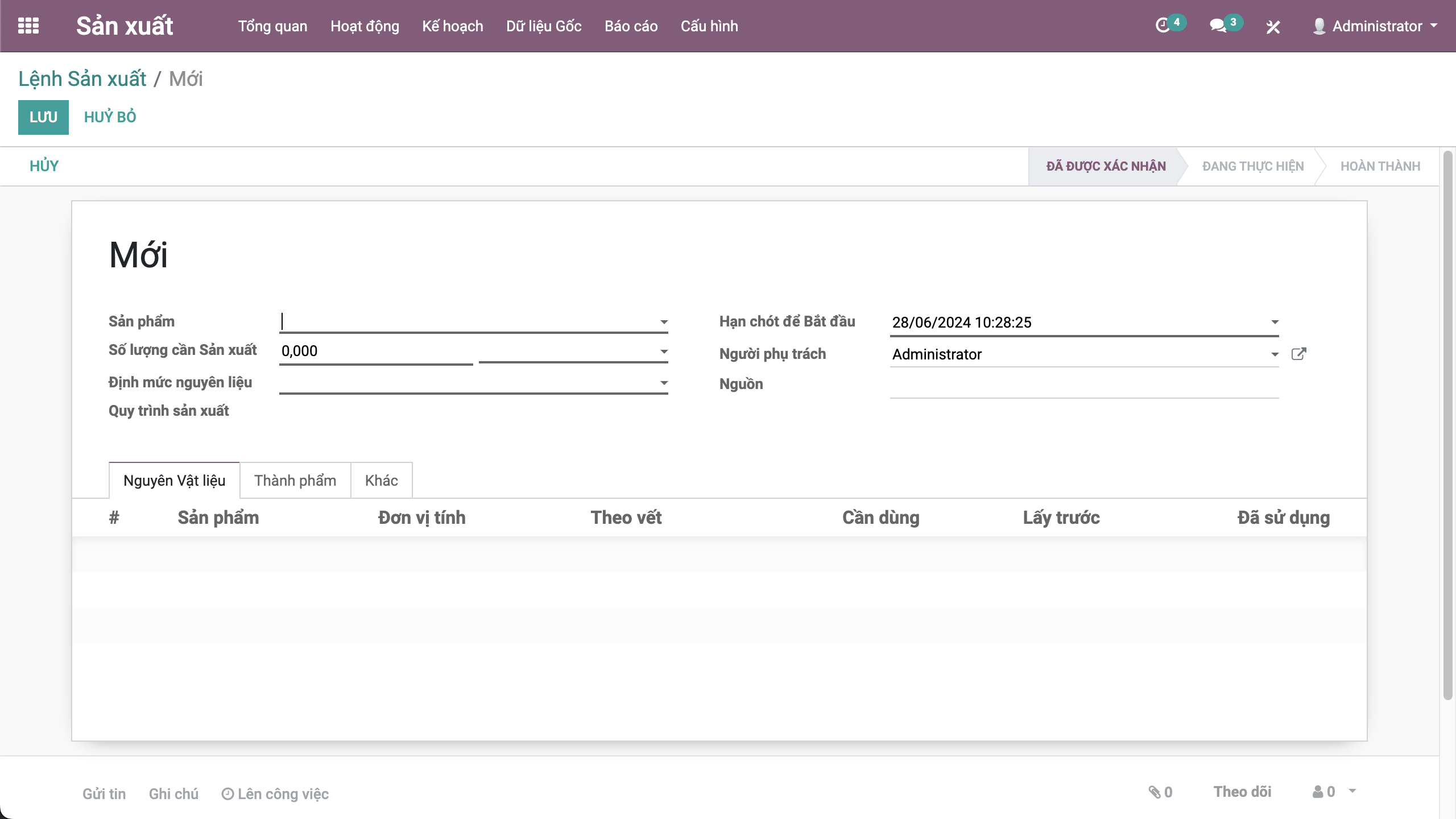Screen dimensions: 1456x819
Task: Expand the Sản phẩm dropdown
Action: point(664,322)
